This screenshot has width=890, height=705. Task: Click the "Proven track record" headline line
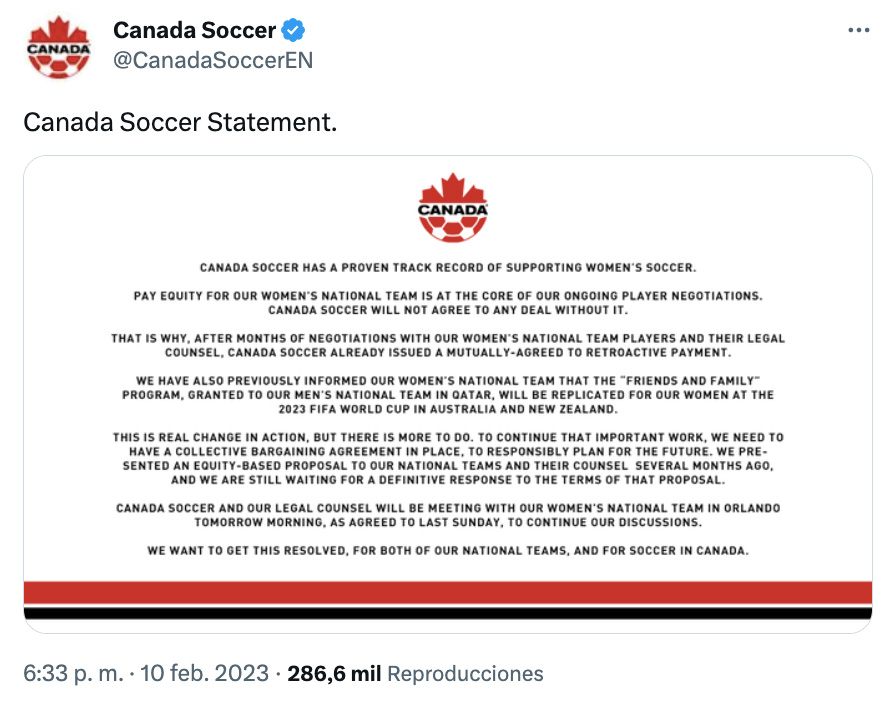point(447,268)
